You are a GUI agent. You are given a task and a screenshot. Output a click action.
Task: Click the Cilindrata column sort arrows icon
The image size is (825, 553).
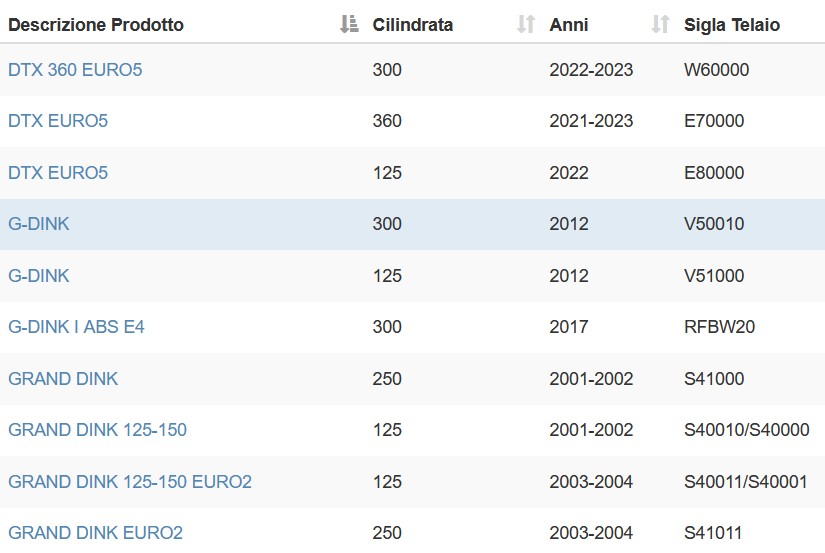point(526,24)
